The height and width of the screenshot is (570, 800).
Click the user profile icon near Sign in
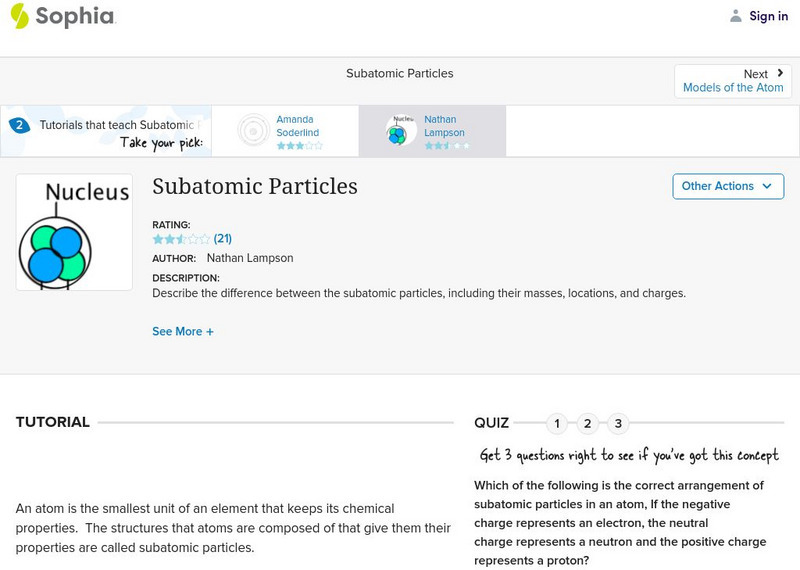pyautogui.click(x=736, y=16)
